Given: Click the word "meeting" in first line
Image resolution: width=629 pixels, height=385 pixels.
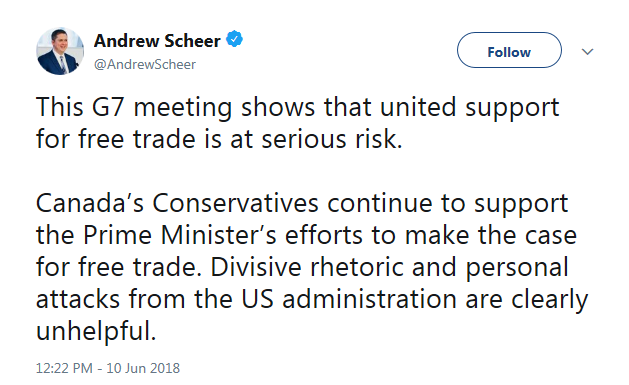Looking at the screenshot, I should pos(183,109).
